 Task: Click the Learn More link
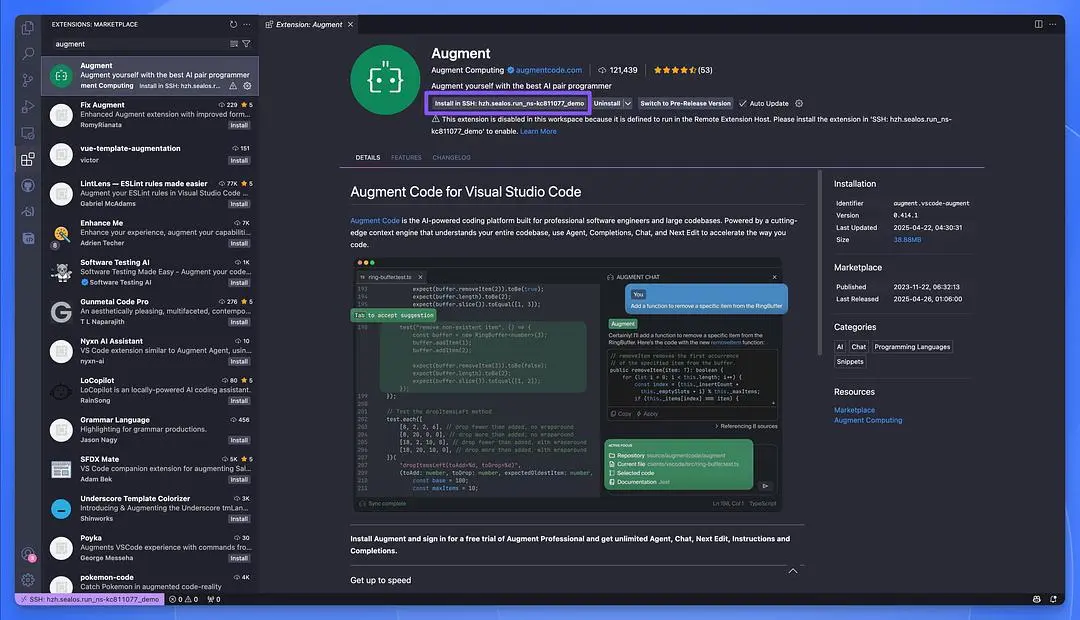(x=538, y=131)
